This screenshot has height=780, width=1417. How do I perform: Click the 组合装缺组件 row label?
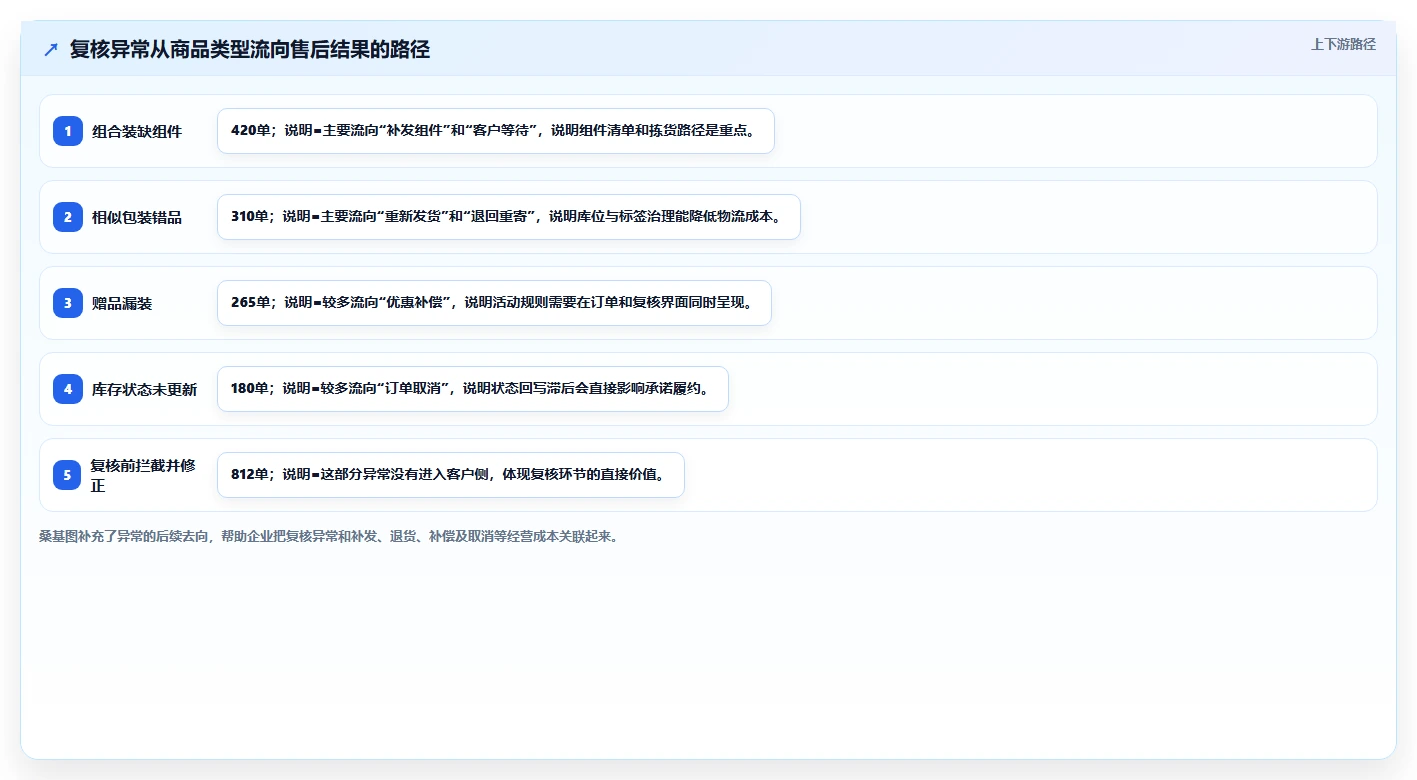[x=137, y=131]
